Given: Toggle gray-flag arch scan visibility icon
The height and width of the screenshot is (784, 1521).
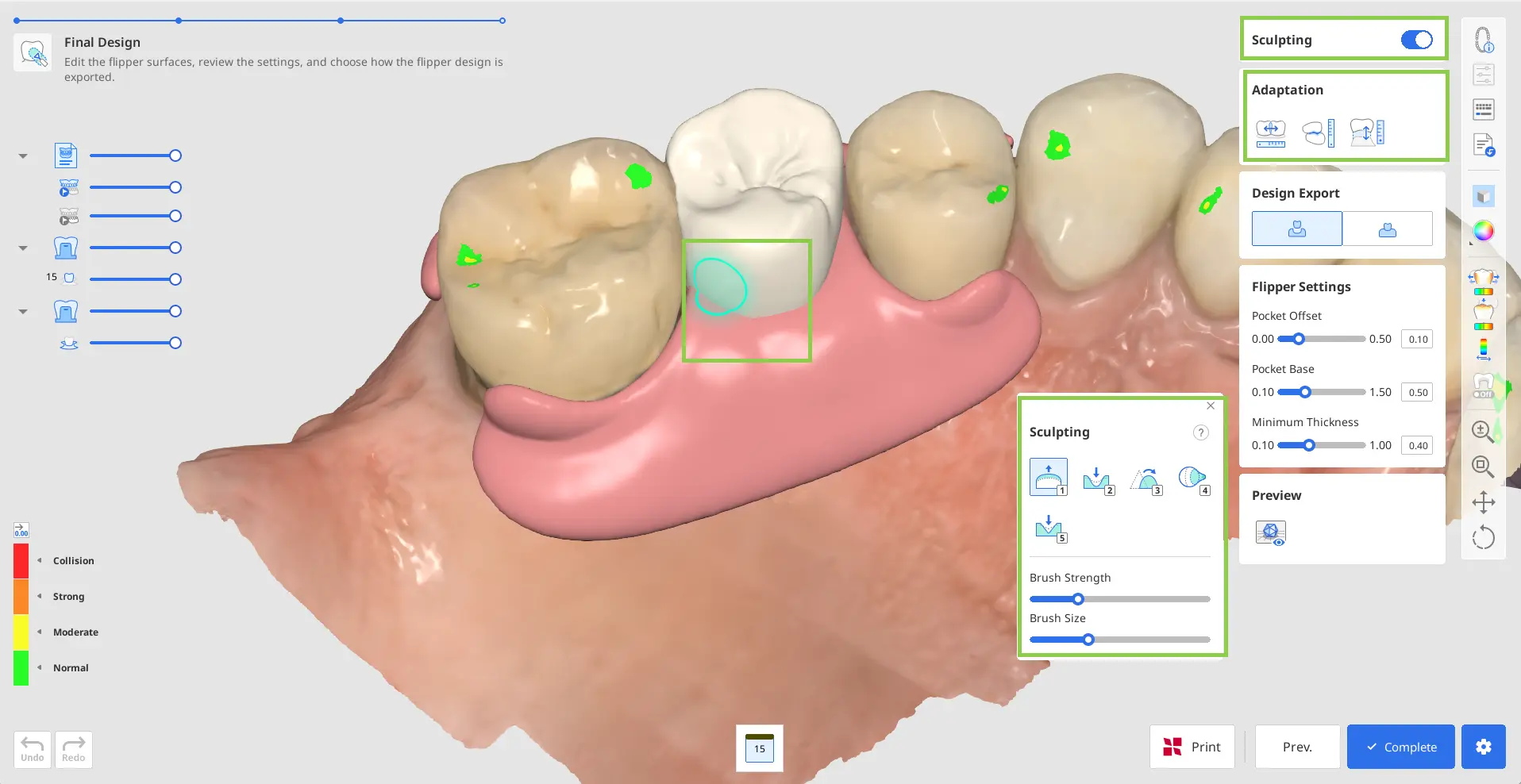Looking at the screenshot, I should 69,216.
